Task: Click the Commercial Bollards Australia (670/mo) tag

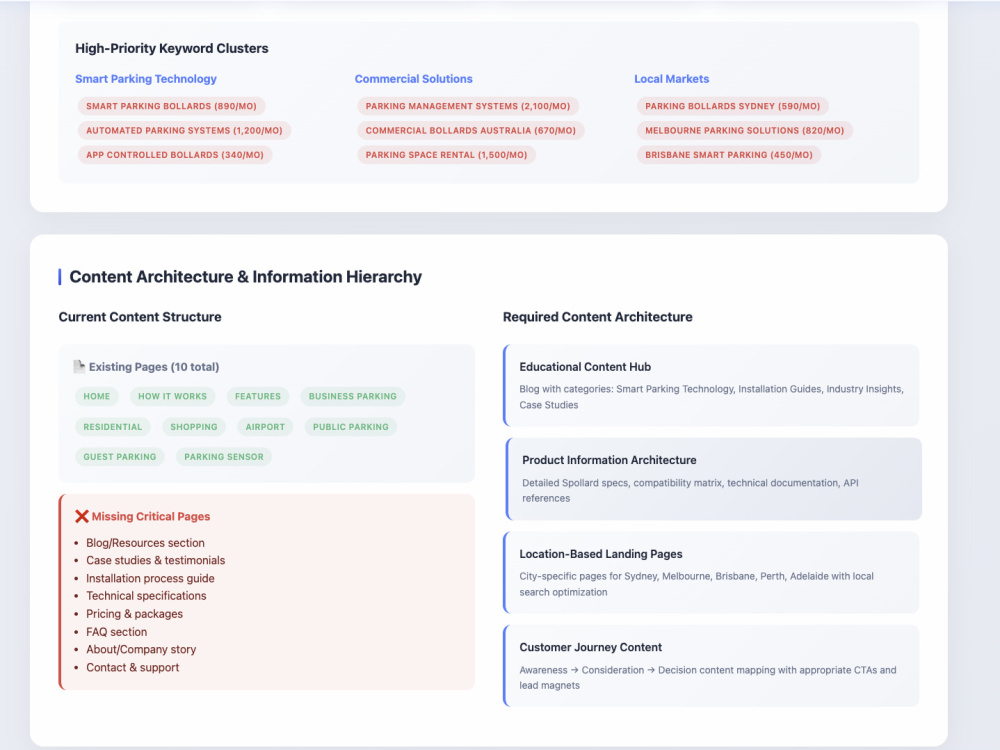Action: pyautogui.click(x=471, y=130)
